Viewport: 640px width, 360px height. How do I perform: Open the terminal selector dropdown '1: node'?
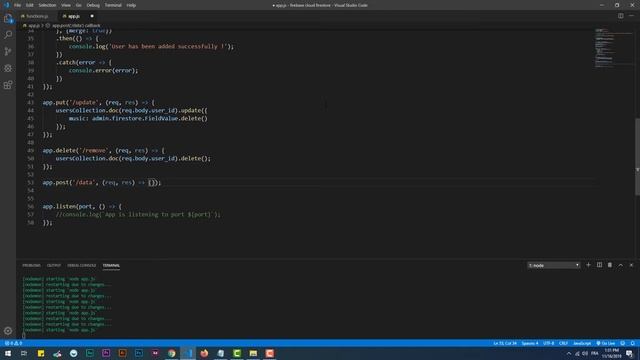pyautogui.click(x=553, y=265)
